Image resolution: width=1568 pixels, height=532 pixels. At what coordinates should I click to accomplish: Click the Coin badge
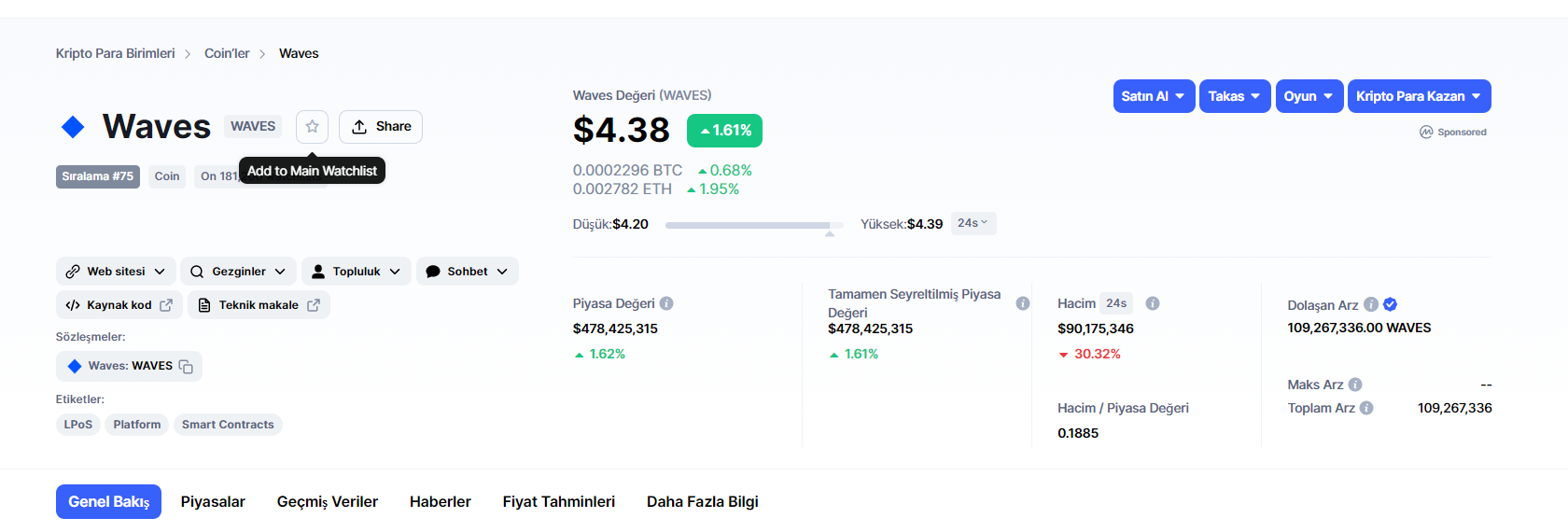tap(167, 176)
